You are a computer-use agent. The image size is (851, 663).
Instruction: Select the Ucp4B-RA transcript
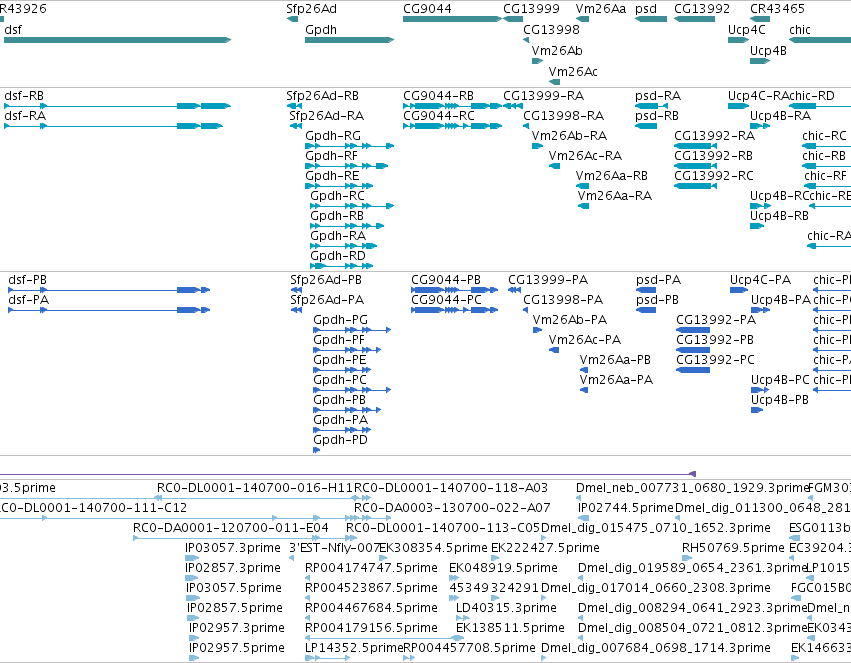click(x=760, y=126)
